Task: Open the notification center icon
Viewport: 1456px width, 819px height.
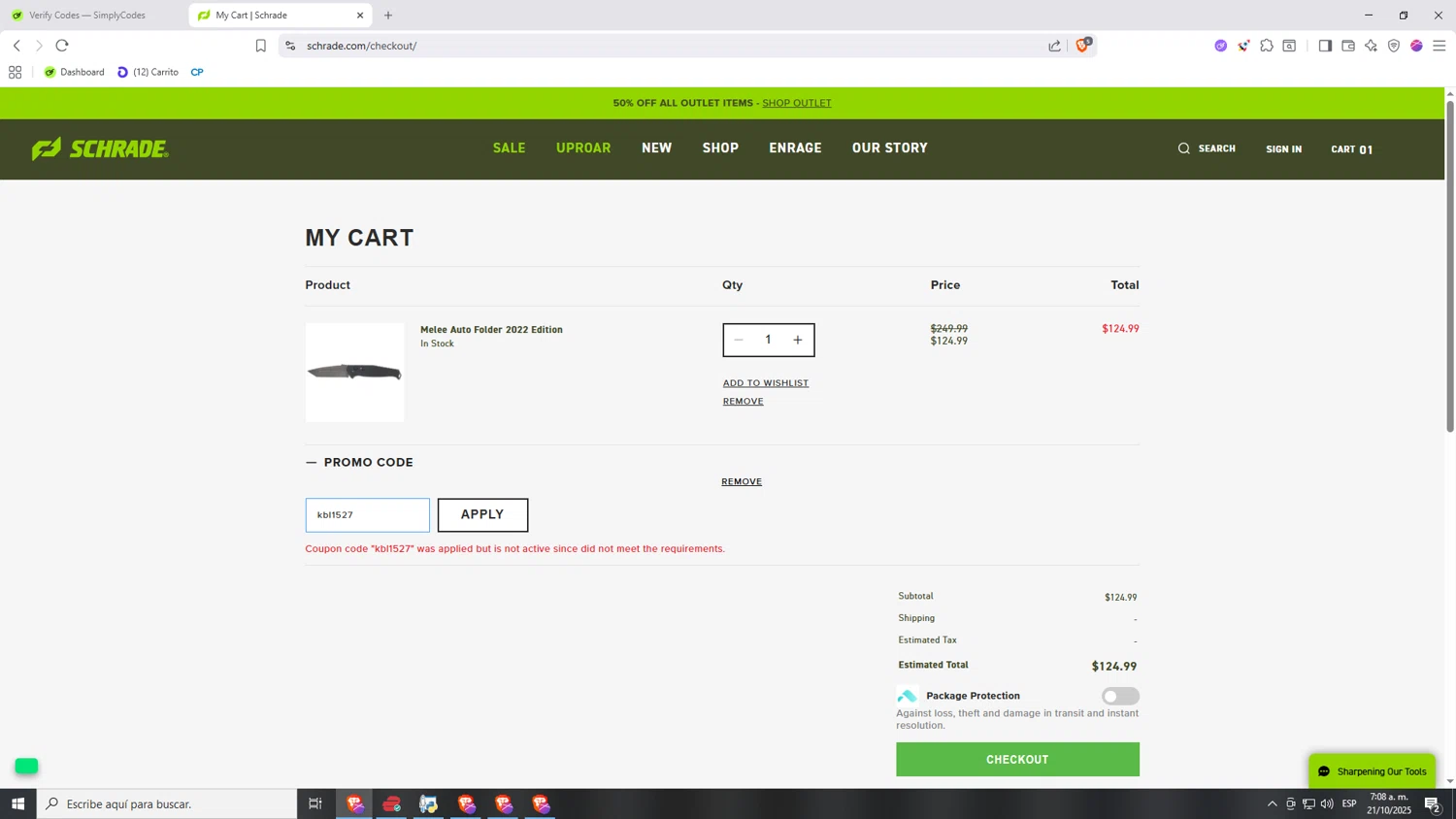Action: 1433,803
